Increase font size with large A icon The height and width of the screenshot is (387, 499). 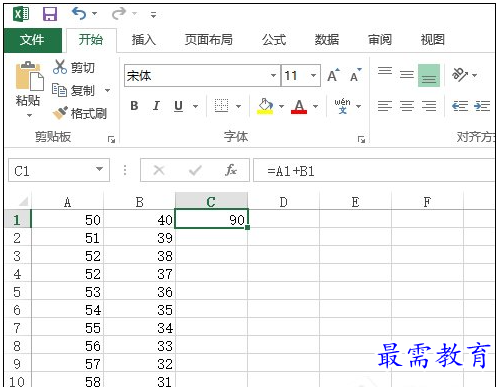333,76
